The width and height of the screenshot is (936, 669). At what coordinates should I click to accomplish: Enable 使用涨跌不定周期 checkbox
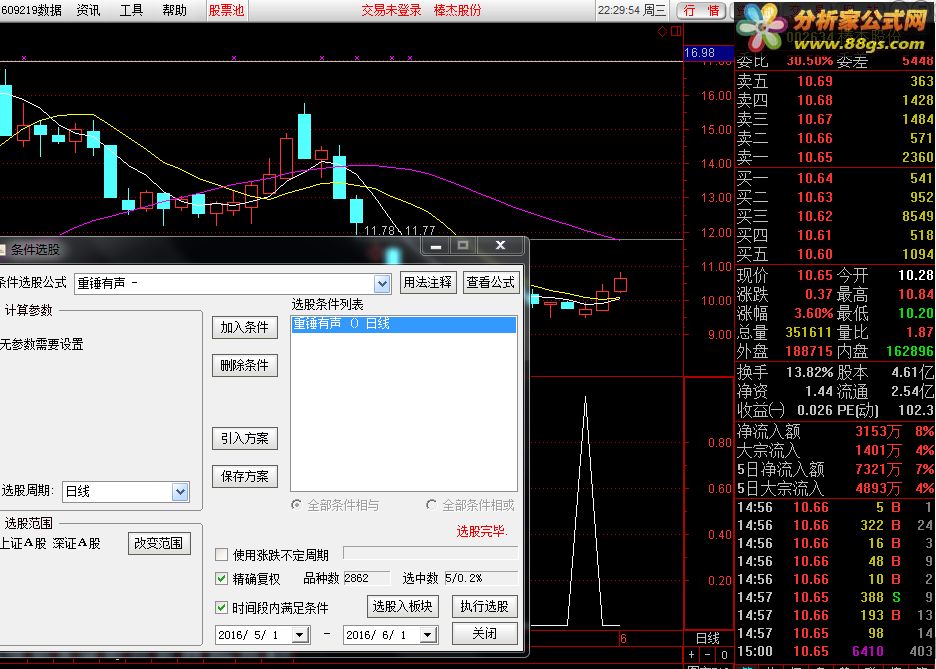point(221,555)
